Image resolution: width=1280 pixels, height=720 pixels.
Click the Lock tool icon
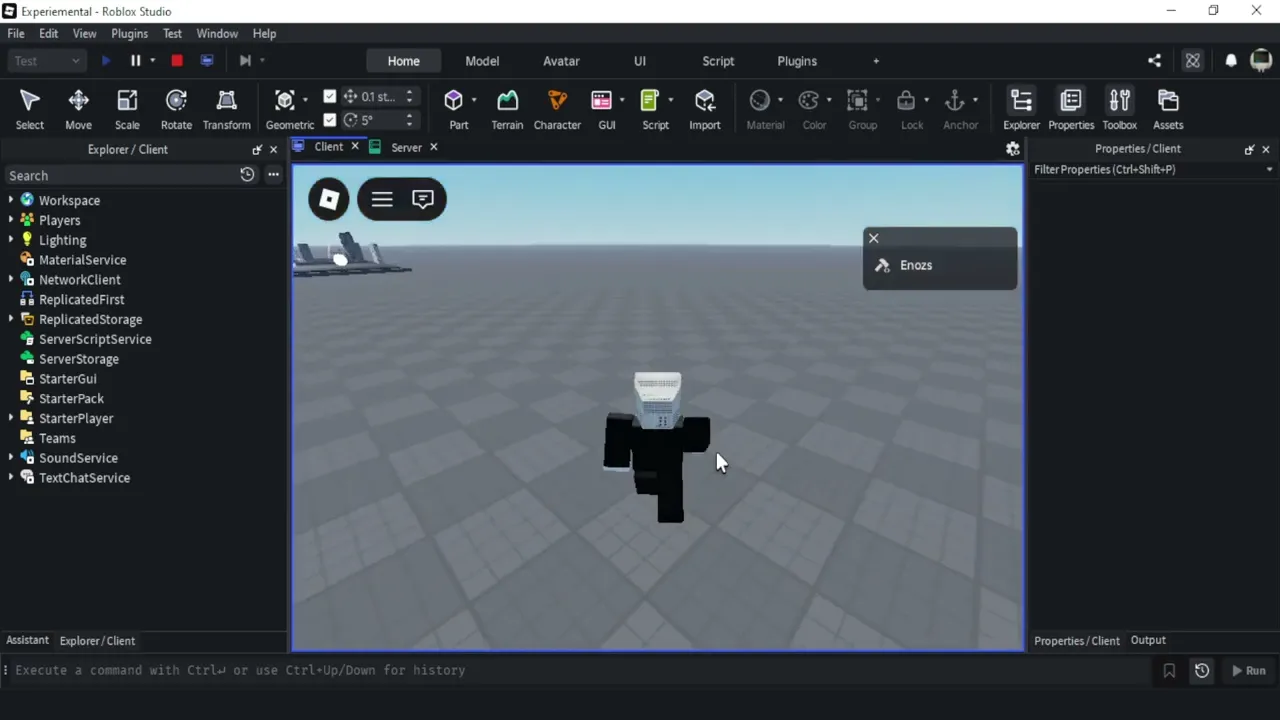click(x=906, y=100)
